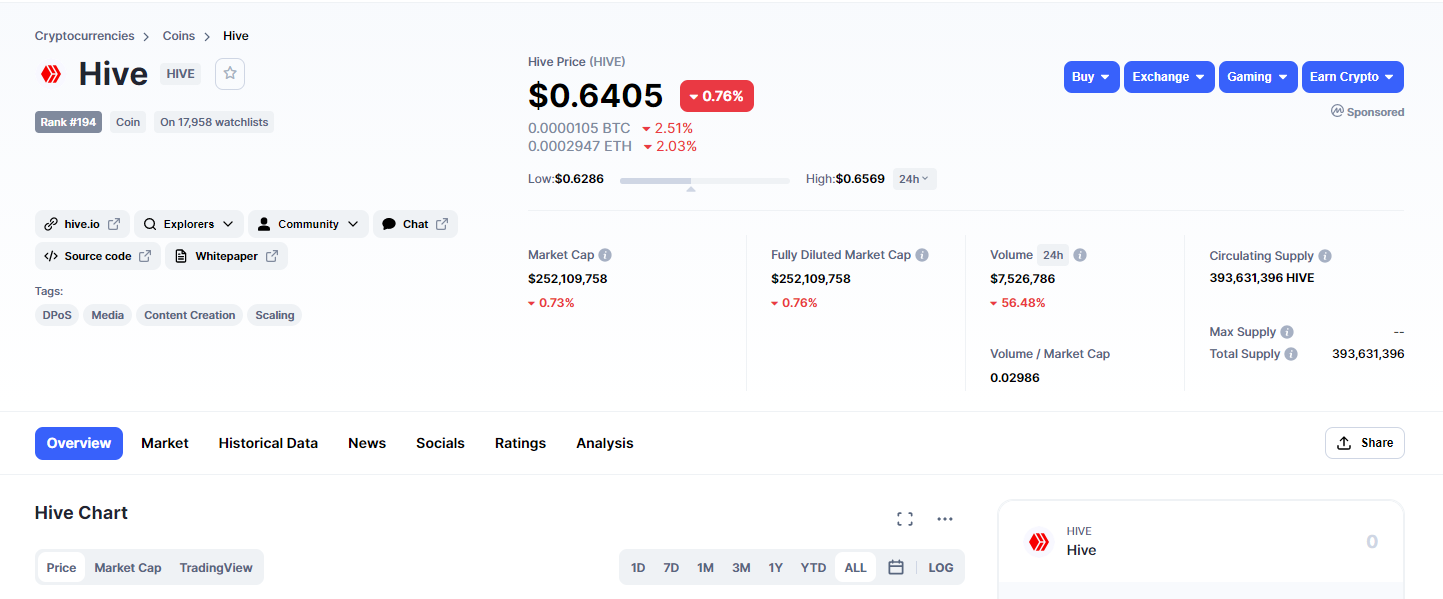Image resolution: width=1443 pixels, height=599 pixels.
Task: Toggle LOG scale on the chart
Action: tap(941, 567)
